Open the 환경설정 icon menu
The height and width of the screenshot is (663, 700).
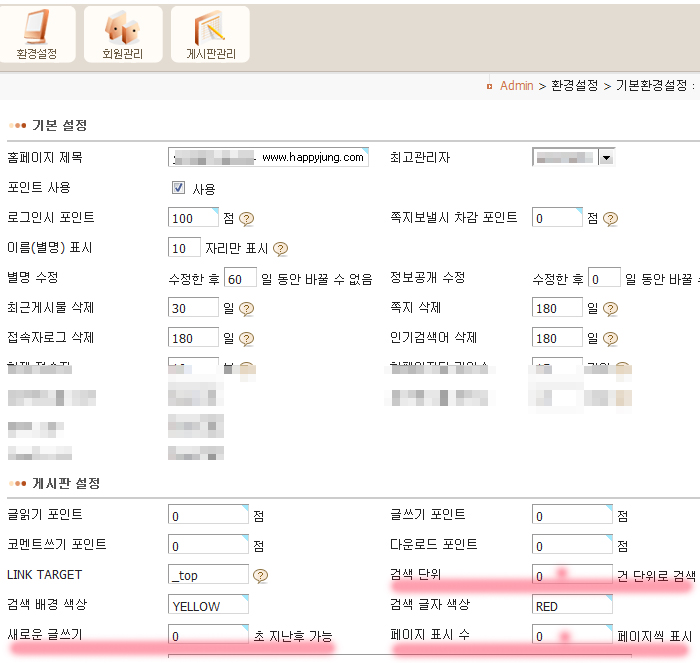point(36,34)
